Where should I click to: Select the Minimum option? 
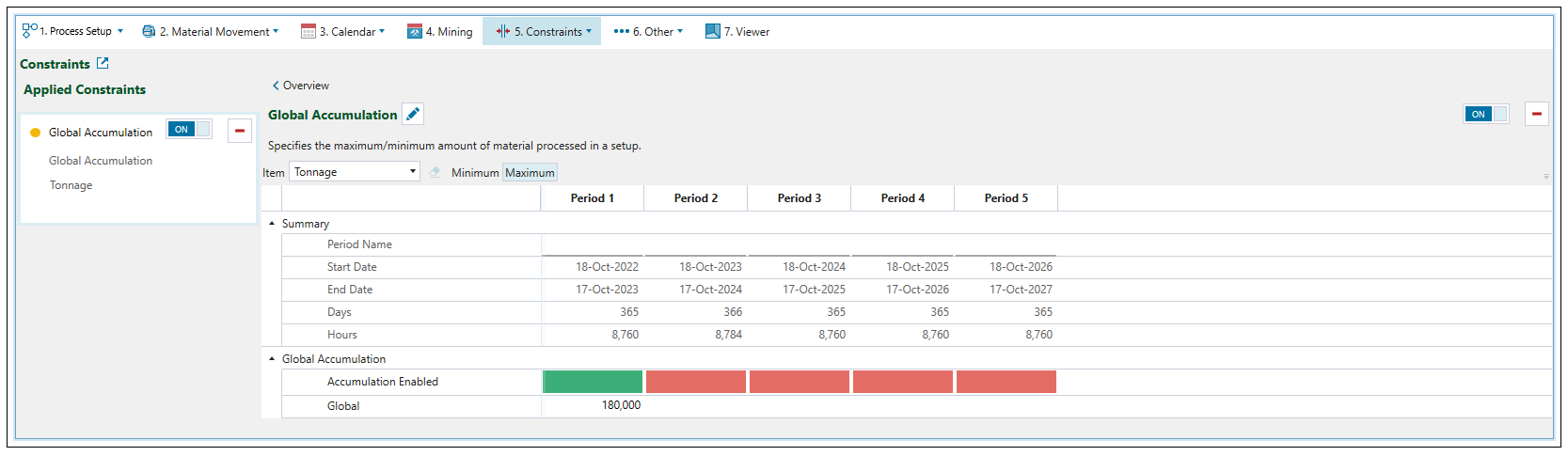475,172
